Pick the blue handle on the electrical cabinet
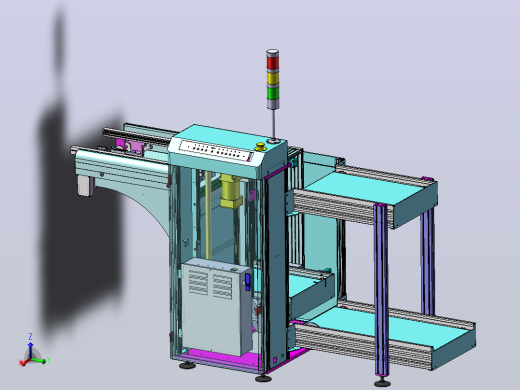520x390 pixels. tap(247, 282)
